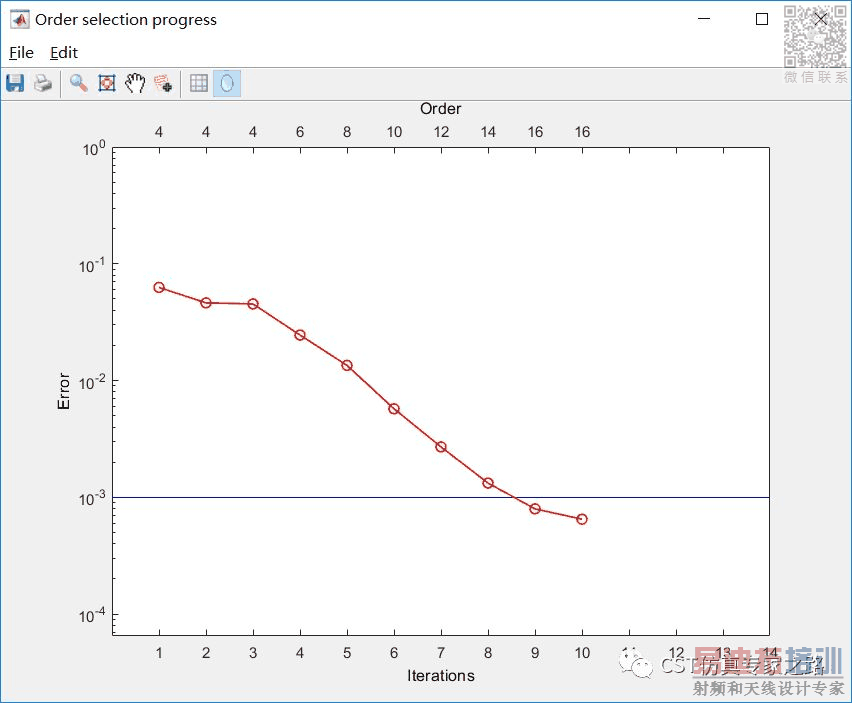
Task: Click the 10^-1 y-axis tick label
Action: (x=92, y=266)
